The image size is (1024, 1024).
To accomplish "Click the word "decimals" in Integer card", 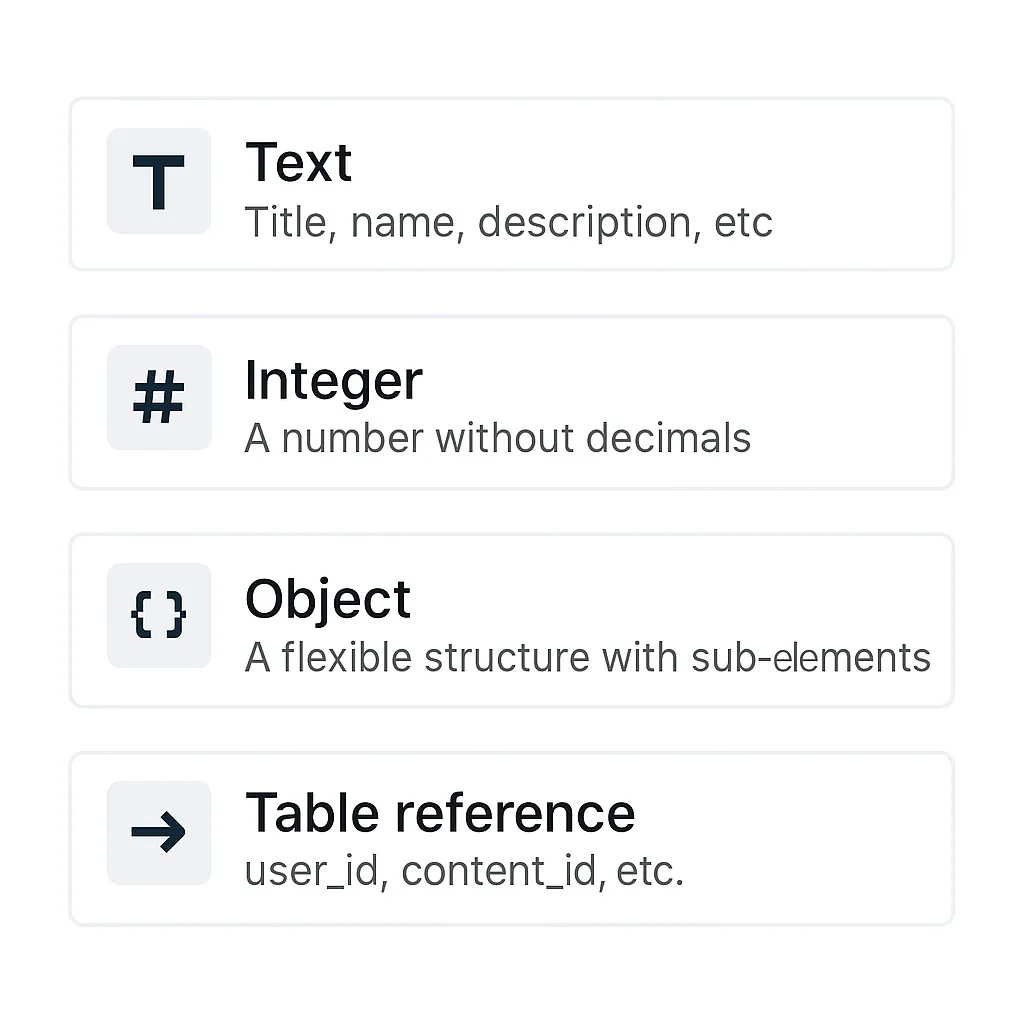I will click(x=669, y=438).
